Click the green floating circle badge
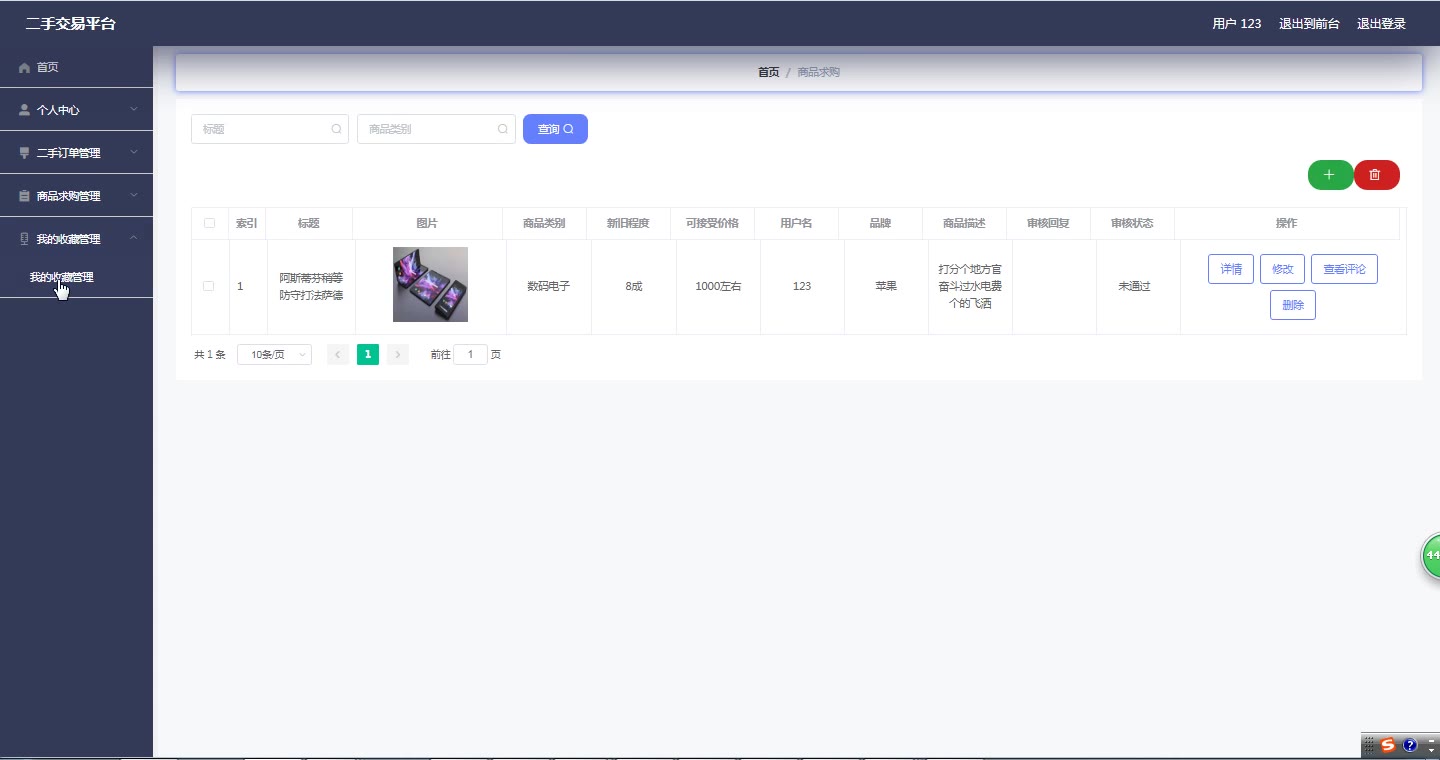 point(1431,555)
